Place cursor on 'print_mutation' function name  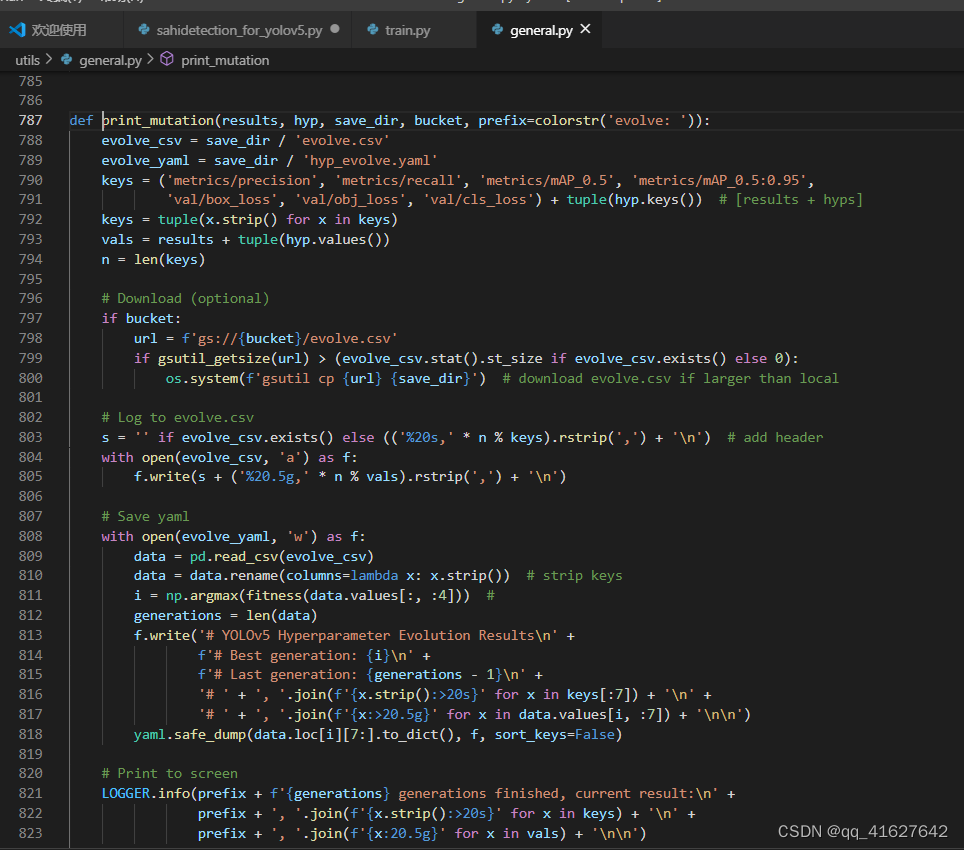tap(158, 120)
